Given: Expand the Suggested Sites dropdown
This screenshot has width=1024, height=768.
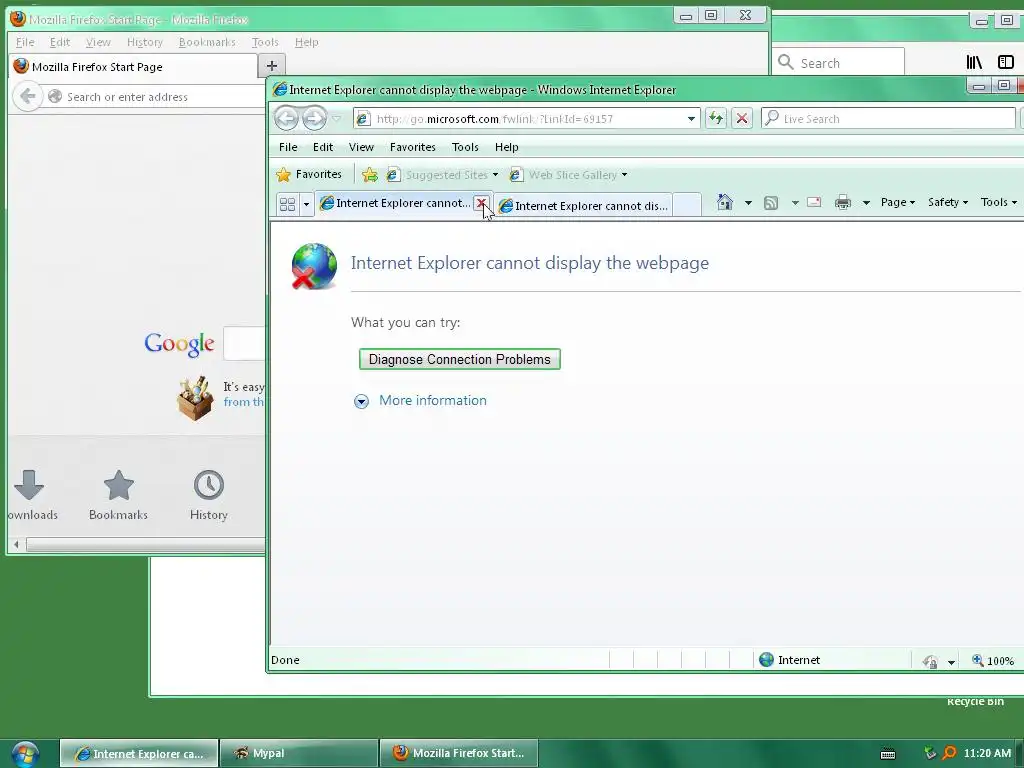Looking at the screenshot, I should [495, 174].
